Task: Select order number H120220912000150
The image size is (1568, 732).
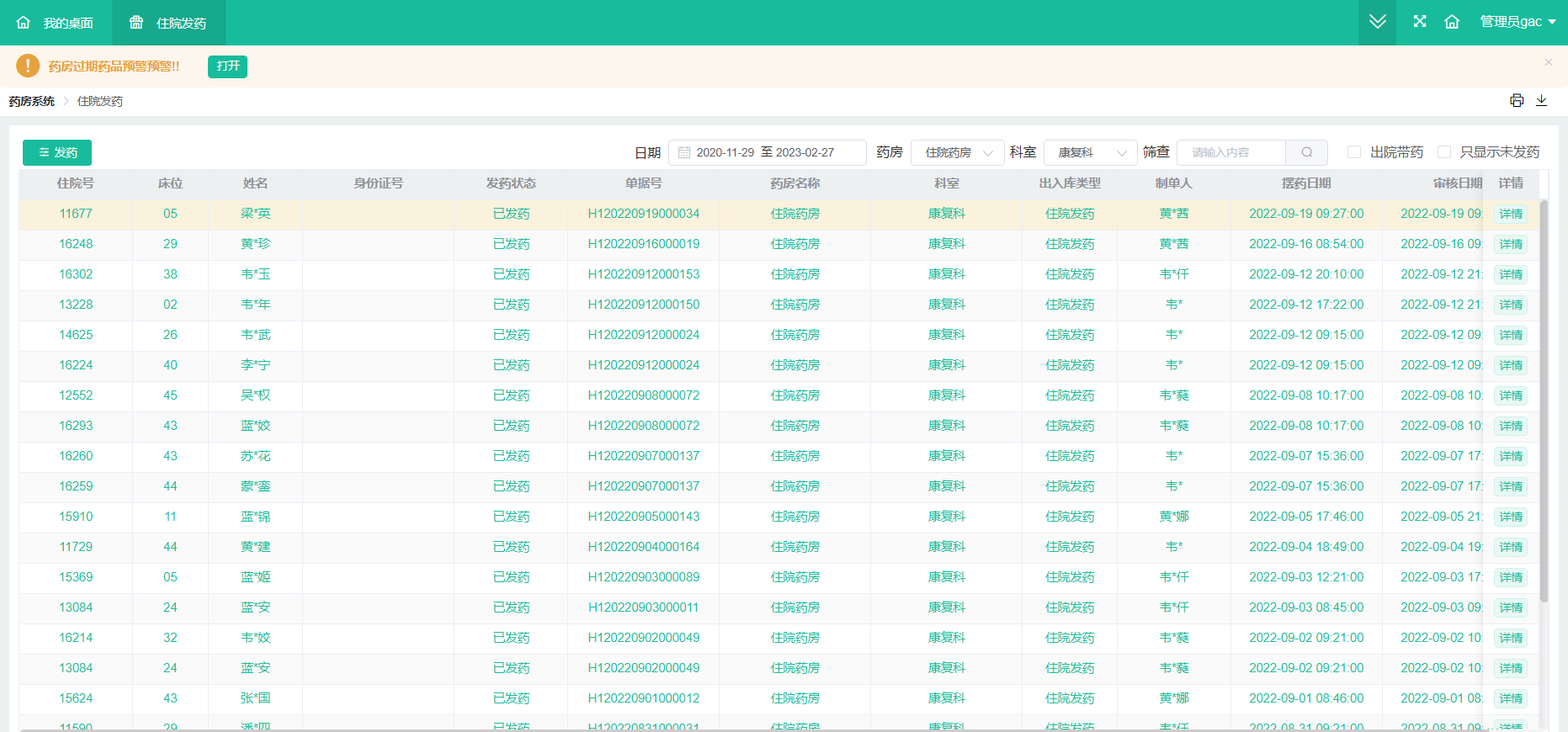Action: coord(644,305)
